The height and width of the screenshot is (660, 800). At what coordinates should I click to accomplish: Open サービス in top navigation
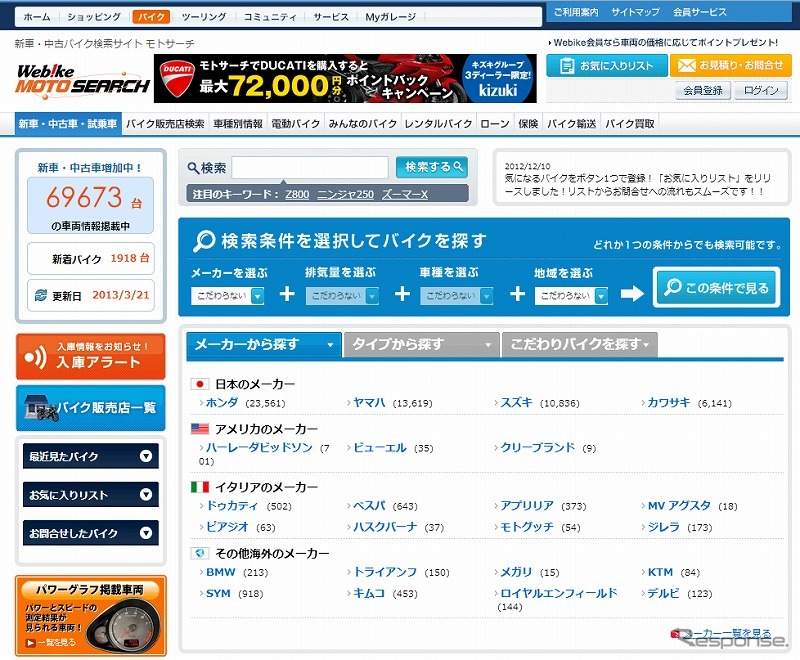pyautogui.click(x=331, y=17)
